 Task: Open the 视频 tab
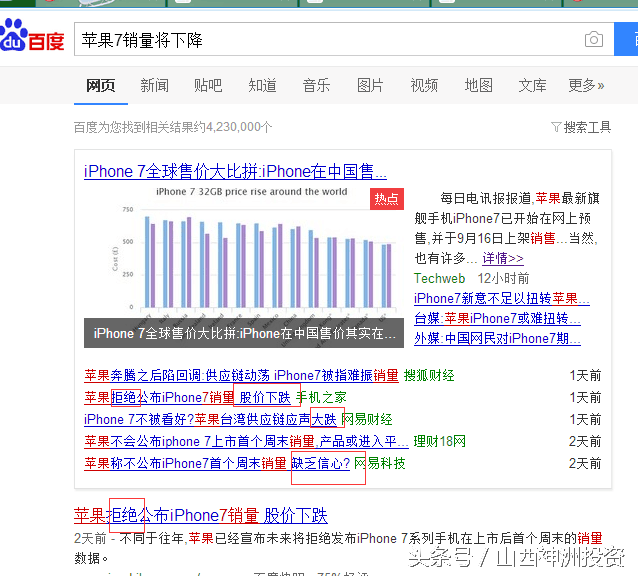click(424, 85)
